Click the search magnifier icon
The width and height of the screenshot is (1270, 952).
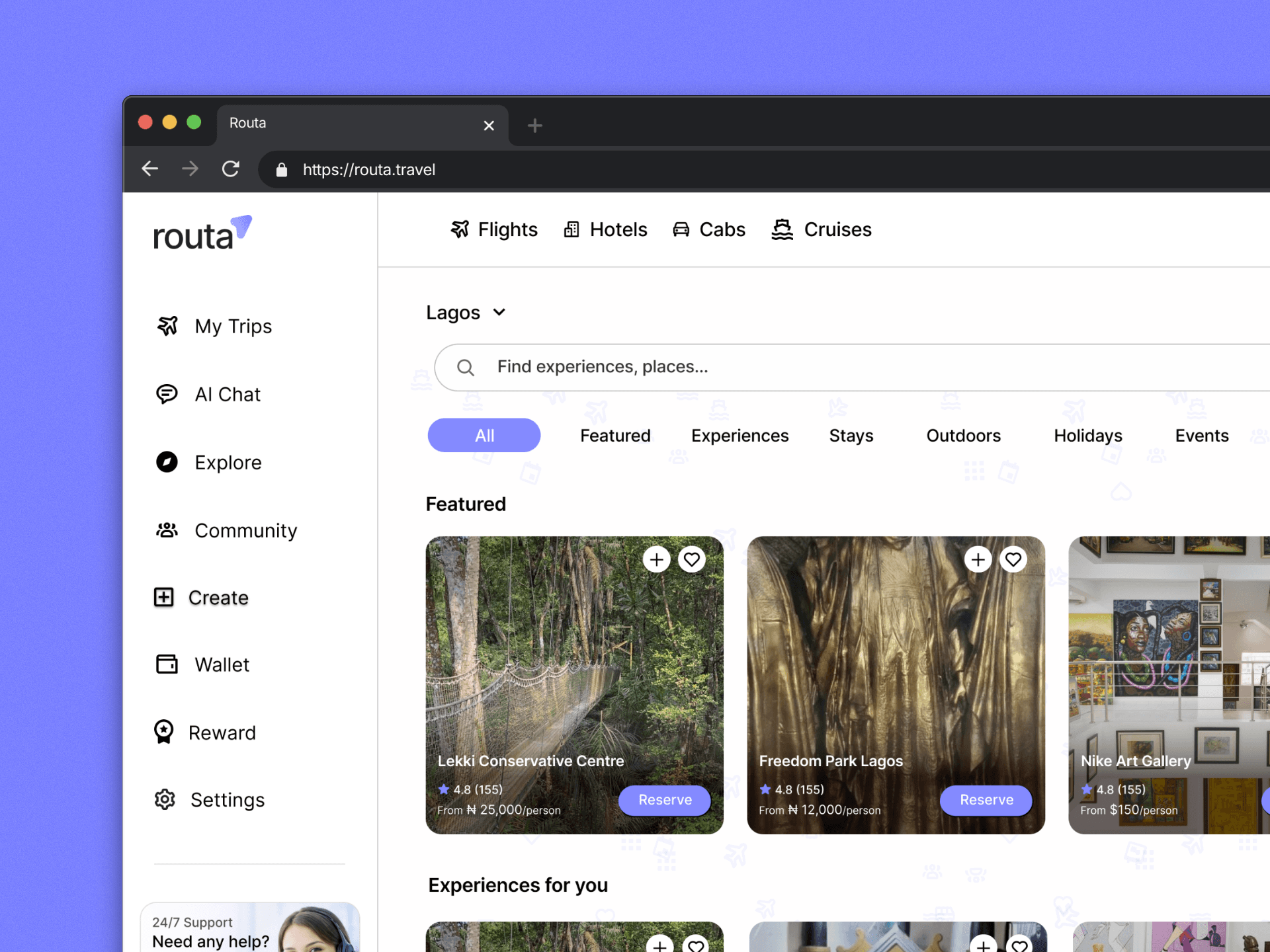coord(466,368)
